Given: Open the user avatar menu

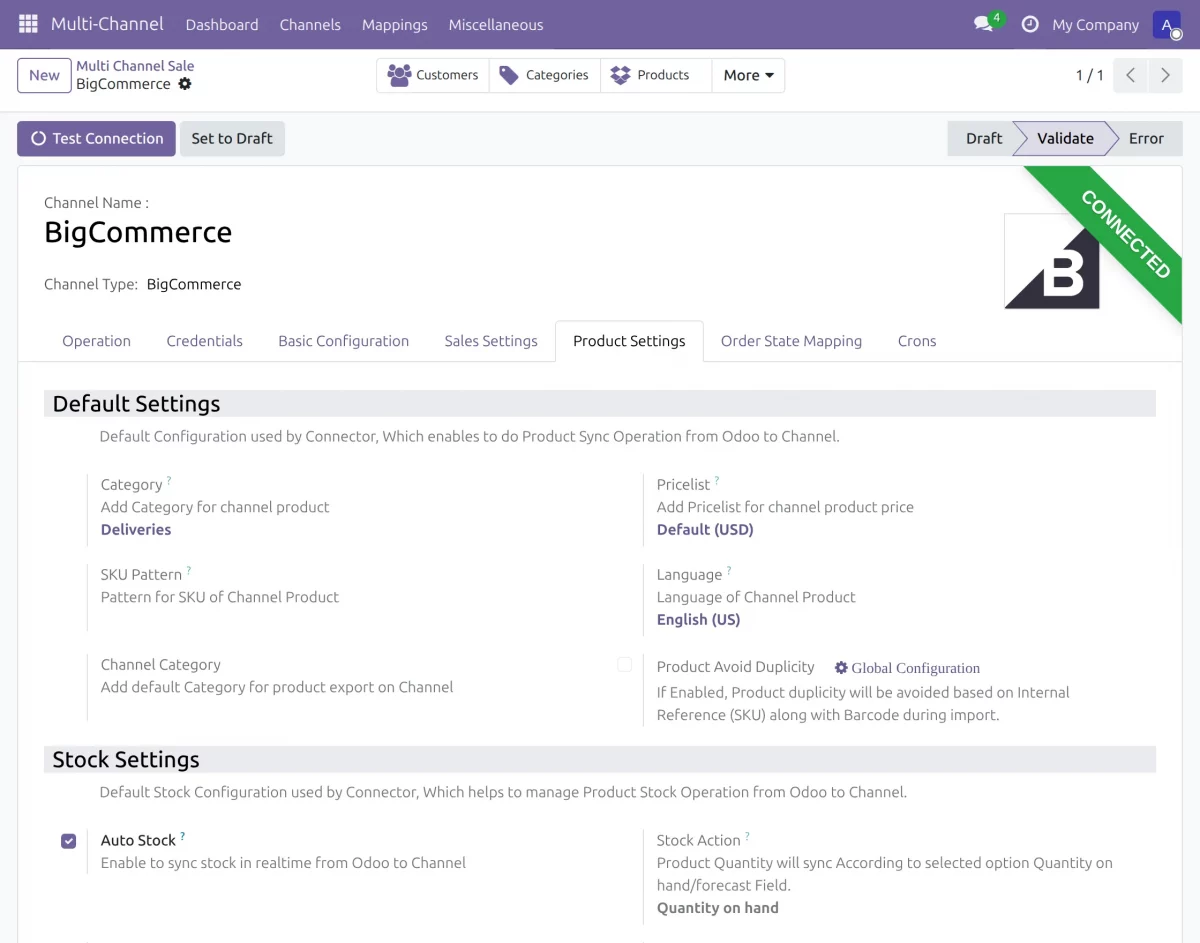Looking at the screenshot, I should click(1166, 24).
